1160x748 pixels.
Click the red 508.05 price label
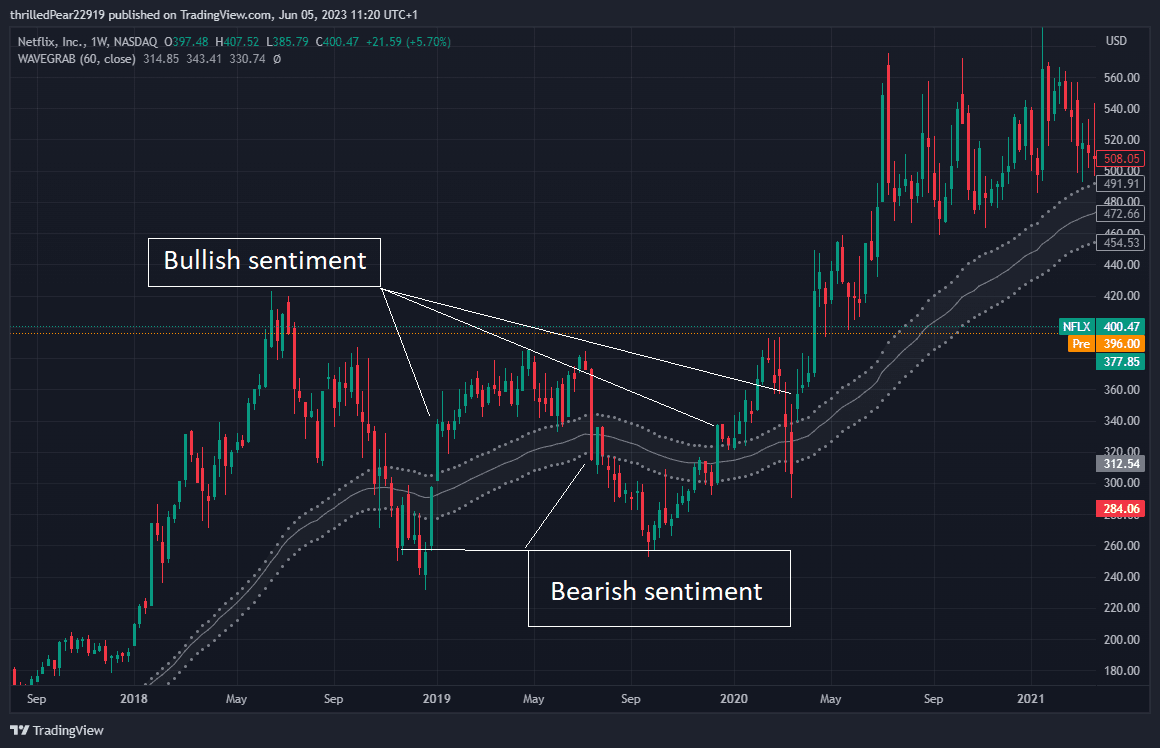1121,158
